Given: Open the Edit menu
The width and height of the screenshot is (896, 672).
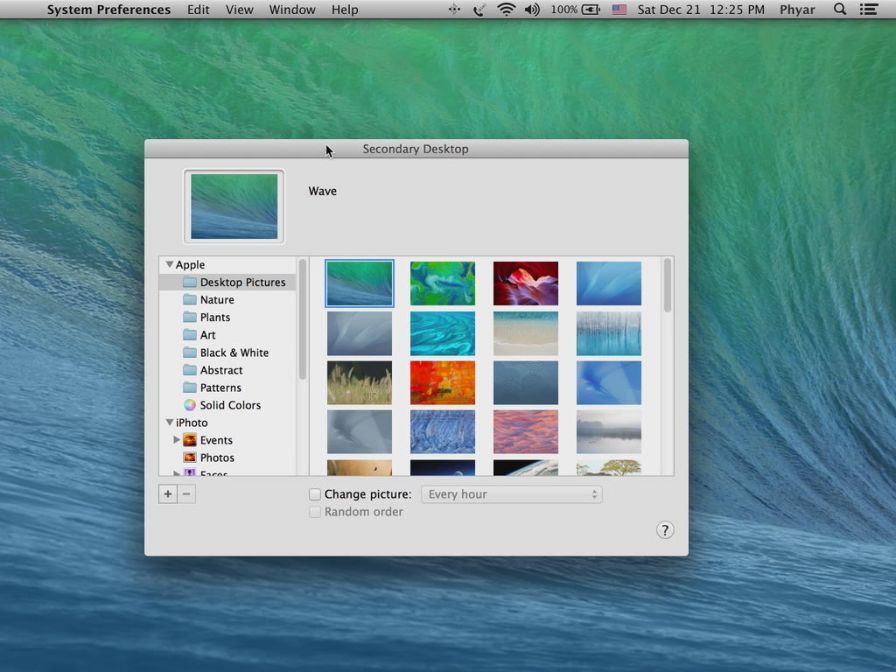Looking at the screenshot, I should 198,10.
